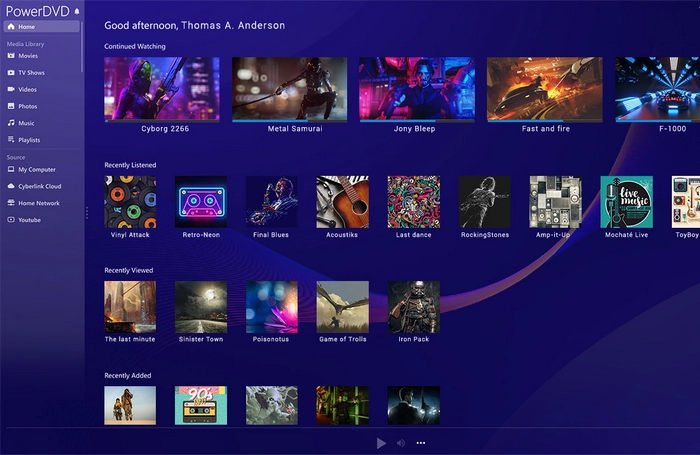Go to Movies in Media Library
The height and width of the screenshot is (455, 700).
pos(28,56)
